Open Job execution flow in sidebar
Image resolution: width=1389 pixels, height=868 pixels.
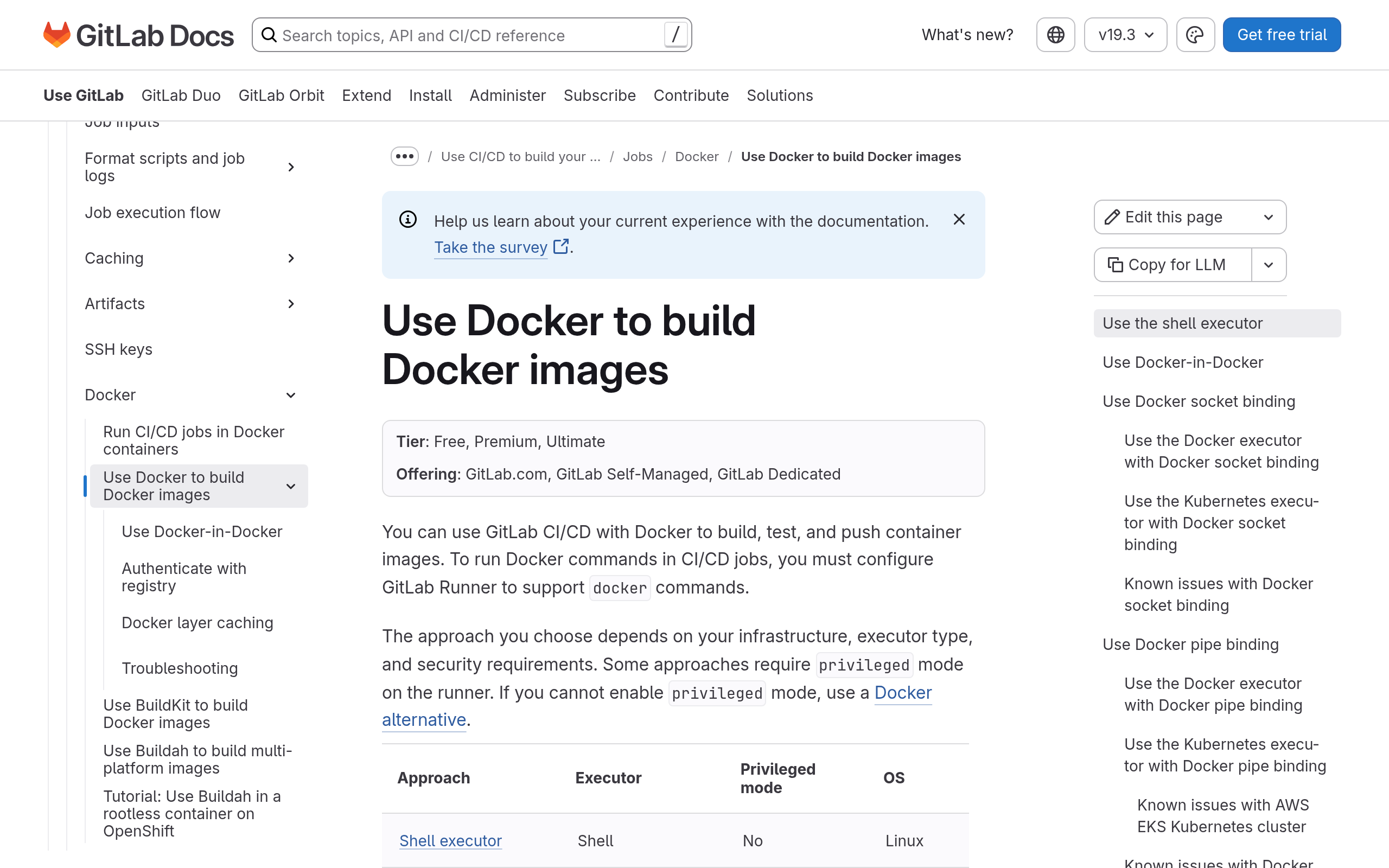tap(152, 213)
